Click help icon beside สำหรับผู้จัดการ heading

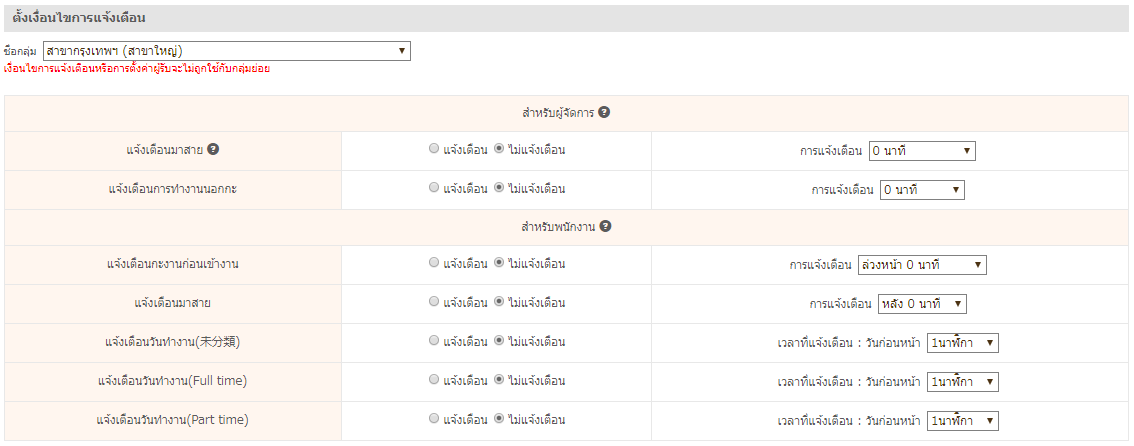click(x=605, y=113)
